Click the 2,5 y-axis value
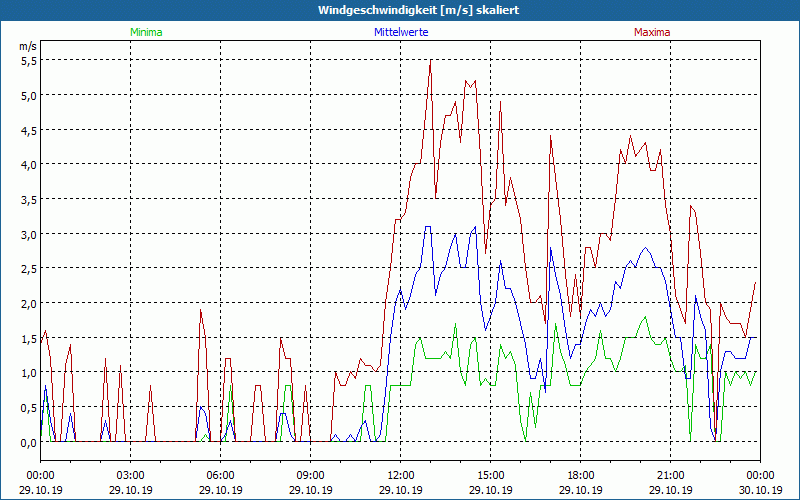 tap(29, 269)
